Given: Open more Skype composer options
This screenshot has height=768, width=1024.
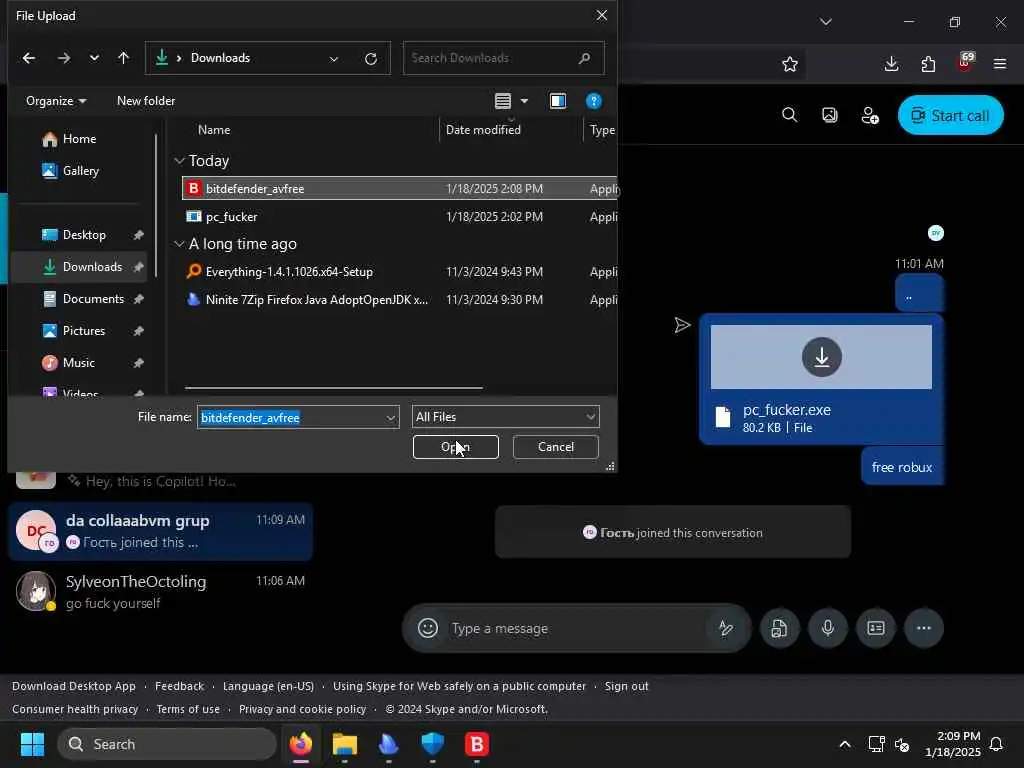Looking at the screenshot, I should [x=923, y=628].
